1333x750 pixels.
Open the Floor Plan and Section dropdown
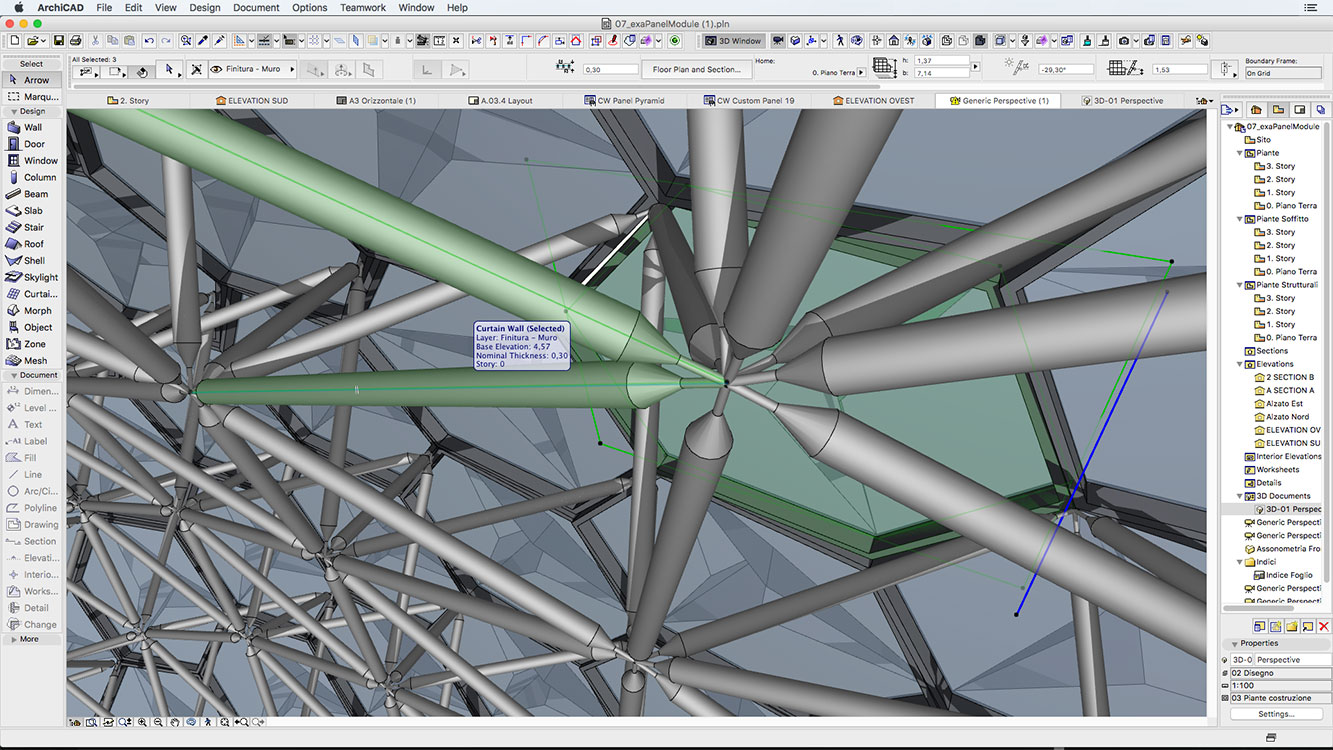[x=695, y=69]
